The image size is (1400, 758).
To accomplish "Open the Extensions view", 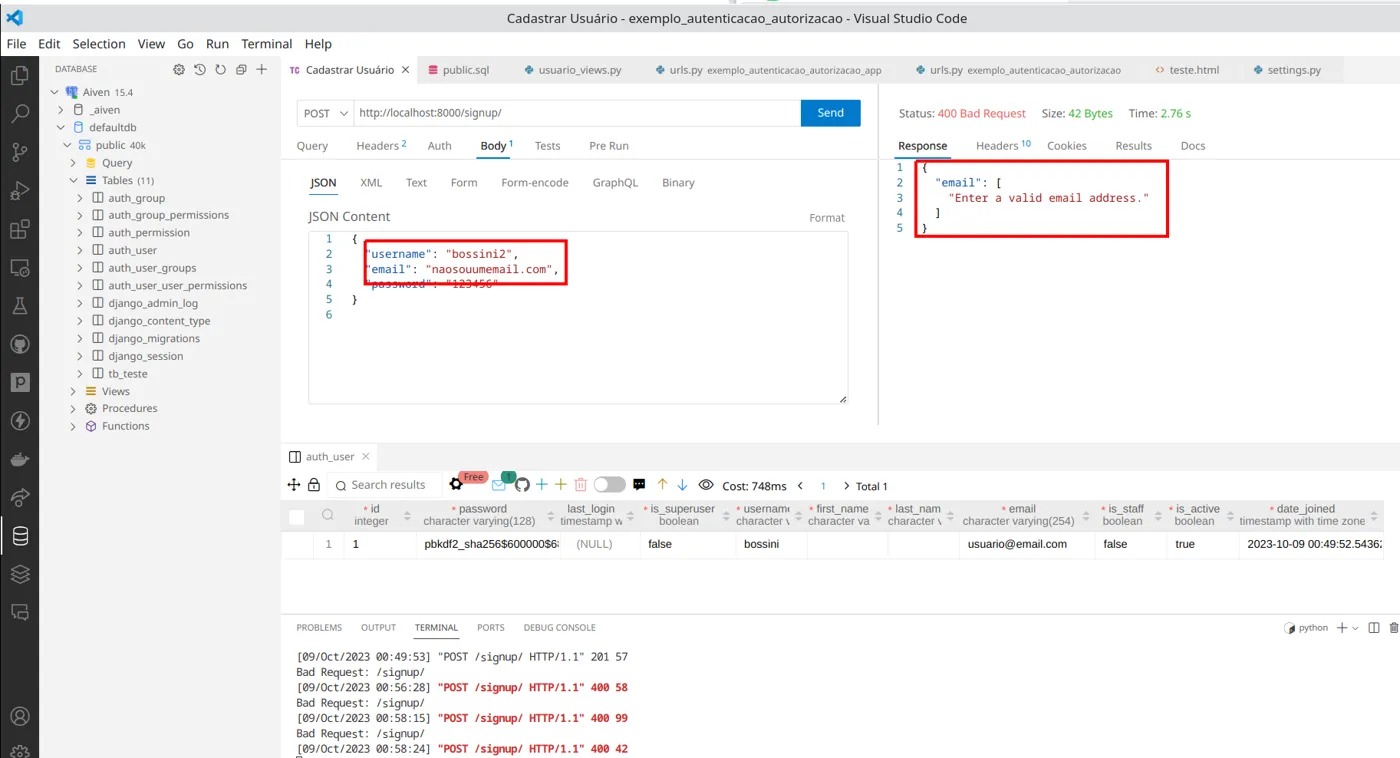I will pos(19,230).
